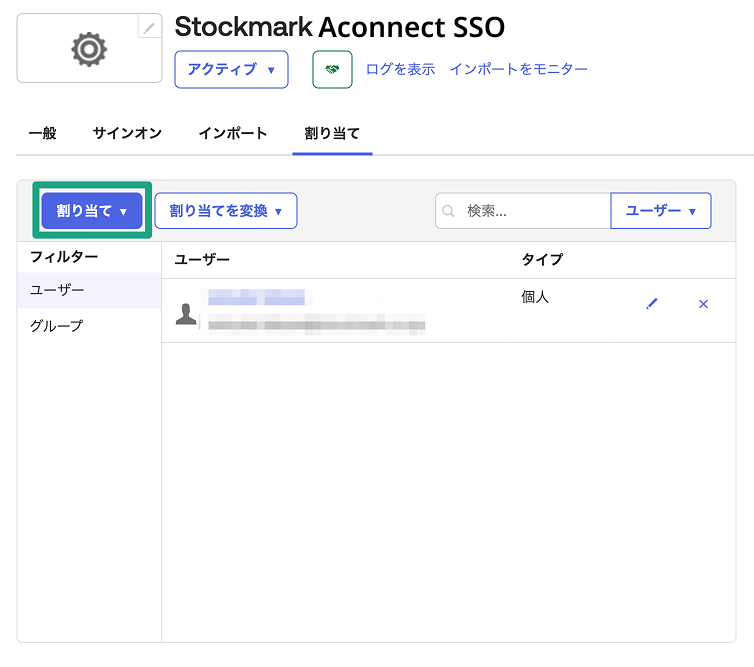This screenshot has height=667, width=754.
Task: Filter assignments by ユーザー
Action: (89, 290)
